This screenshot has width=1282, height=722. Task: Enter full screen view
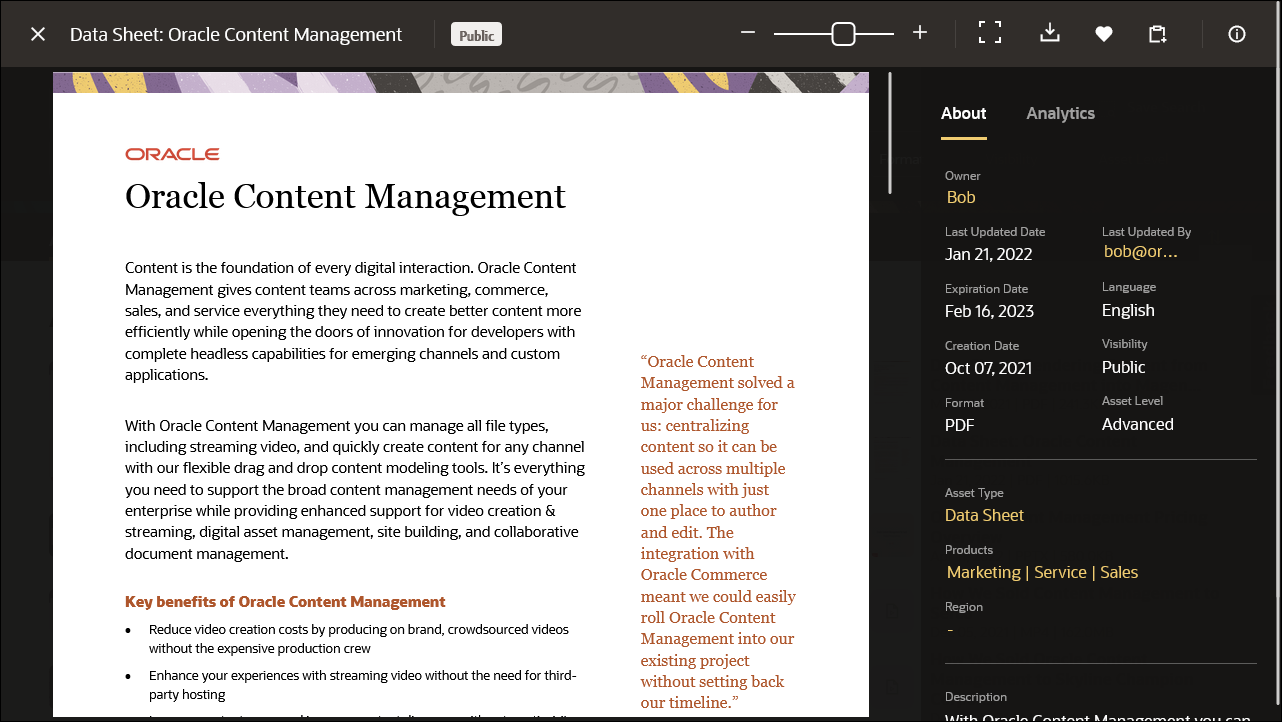[990, 33]
